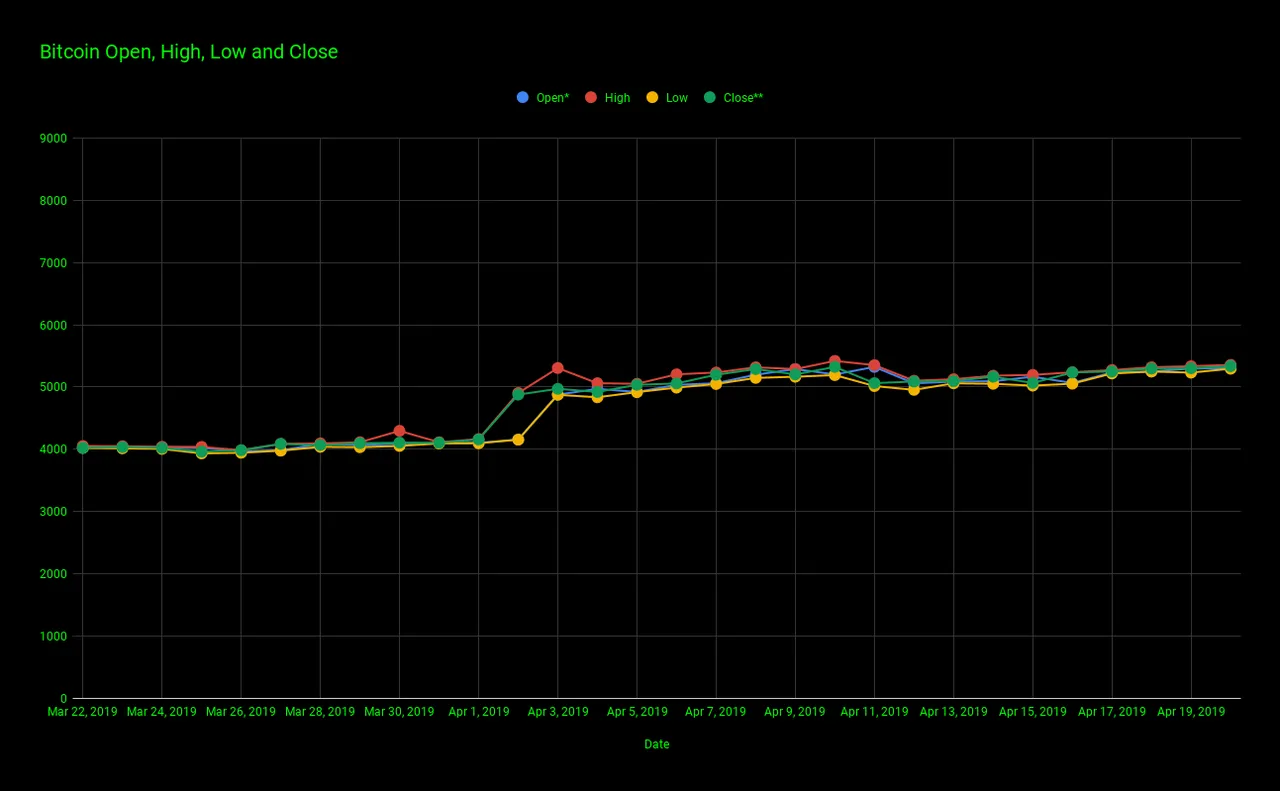The width and height of the screenshot is (1280, 791).
Task: Click the y-axis label "5000"
Action: (x=55, y=388)
